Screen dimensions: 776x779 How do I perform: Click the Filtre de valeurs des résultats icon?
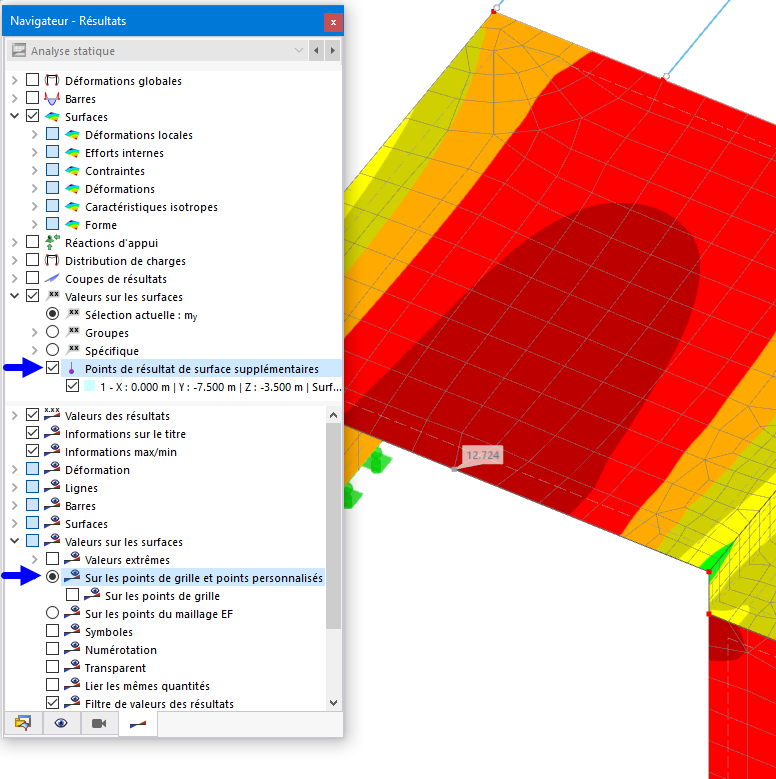(x=72, y=703)
